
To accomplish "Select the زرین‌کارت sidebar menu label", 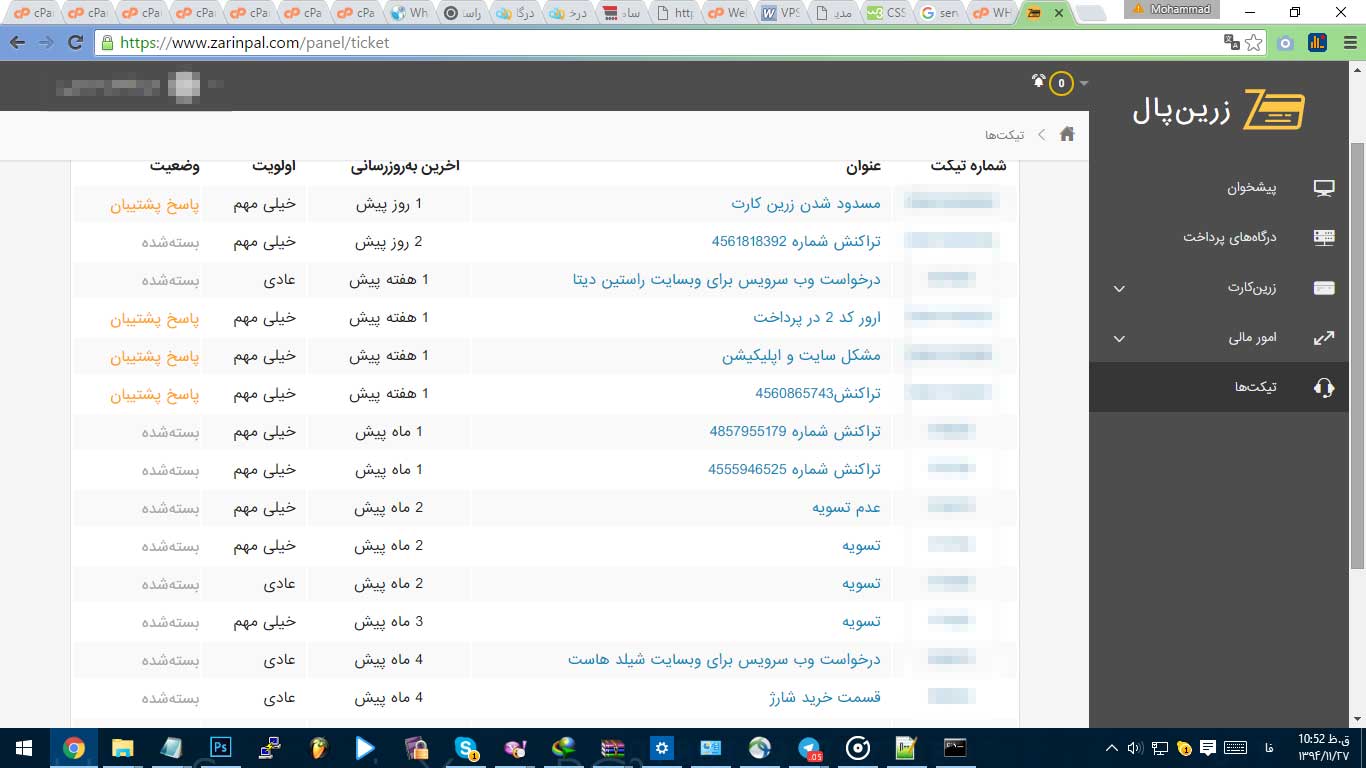I will click(1254, 288).
